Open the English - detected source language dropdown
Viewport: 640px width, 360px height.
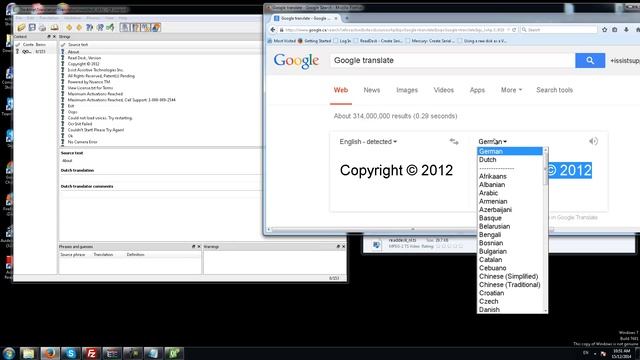368,142
